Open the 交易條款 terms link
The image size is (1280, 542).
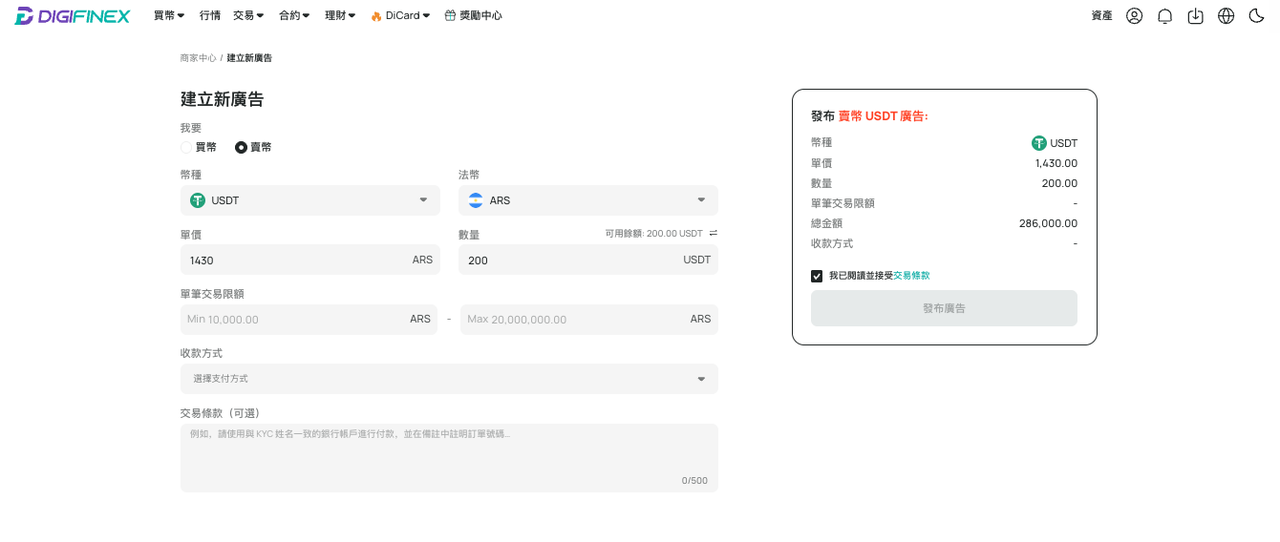tap(911, 276)
